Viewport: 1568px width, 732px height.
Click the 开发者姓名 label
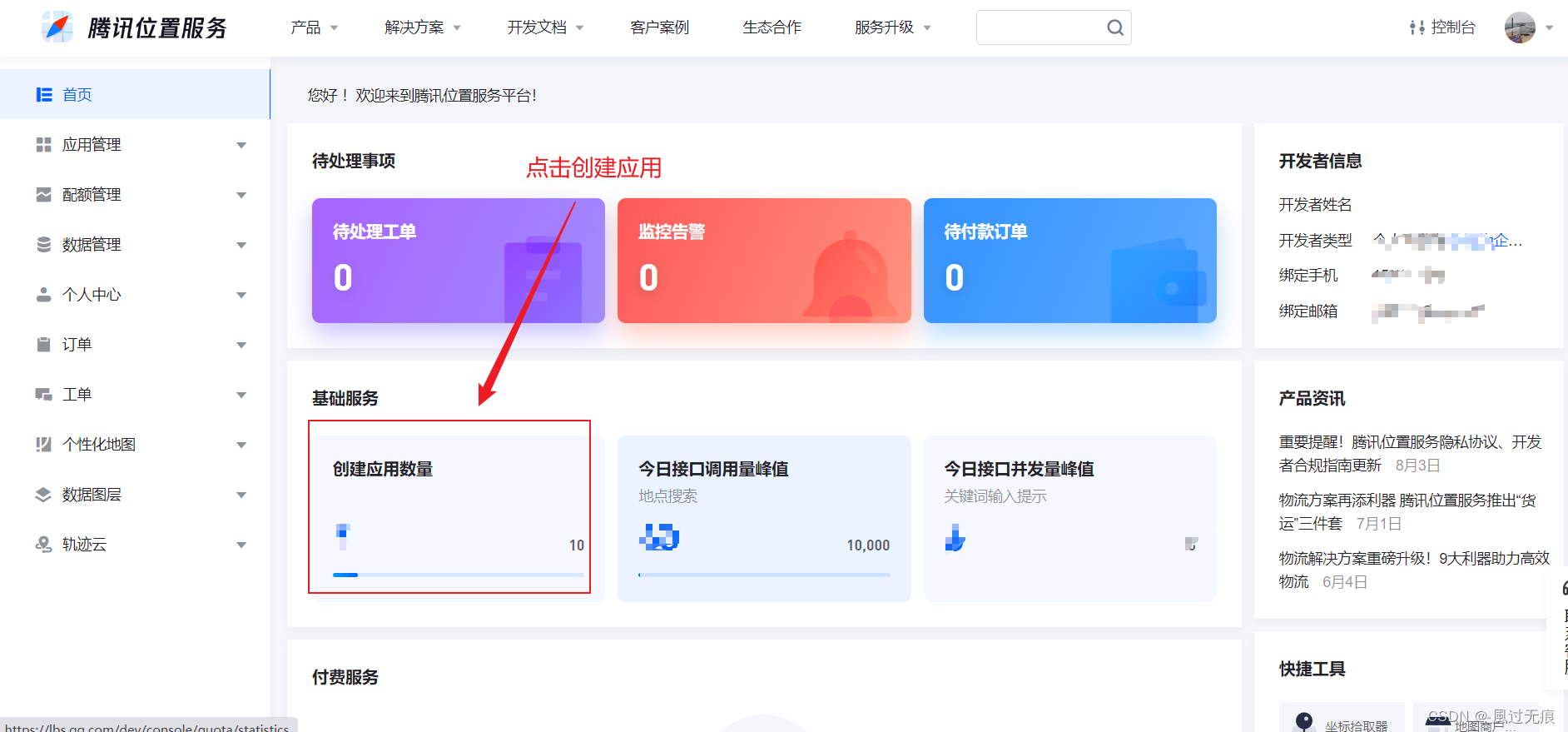click(x=1316, y=205)
